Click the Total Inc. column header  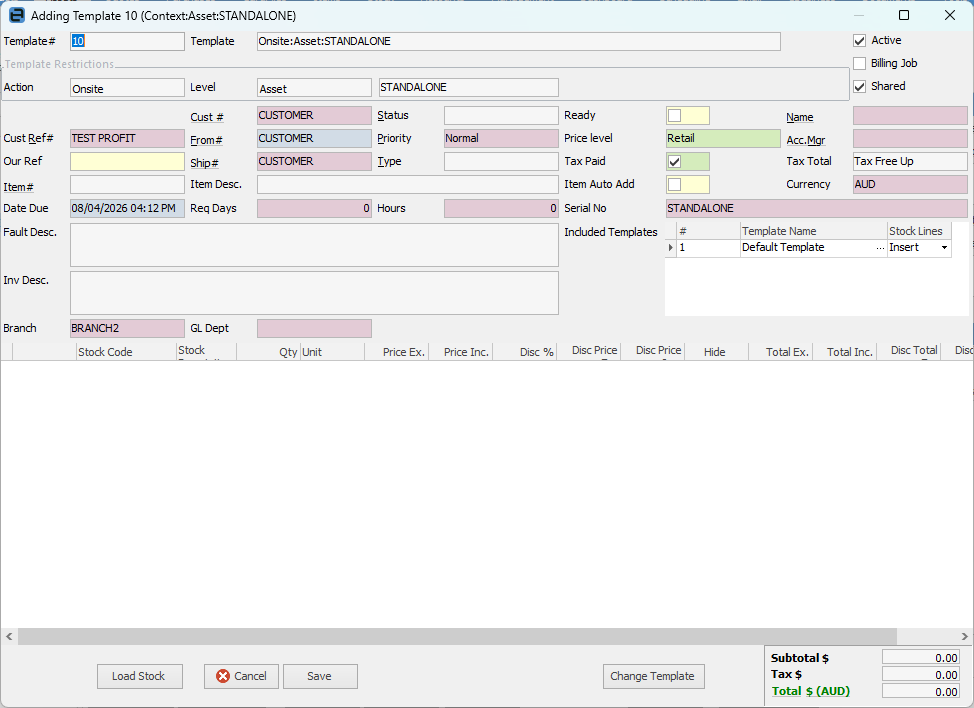(844, 352)
